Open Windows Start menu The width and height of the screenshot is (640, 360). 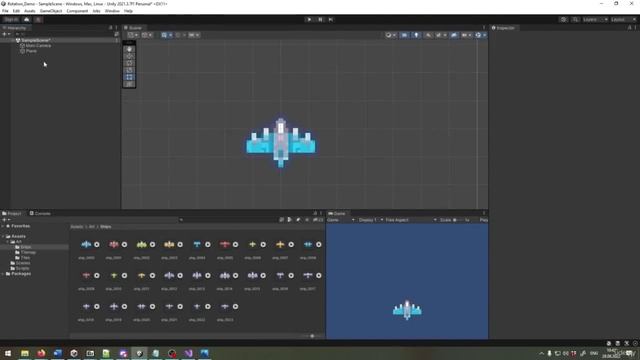[8, 353]
